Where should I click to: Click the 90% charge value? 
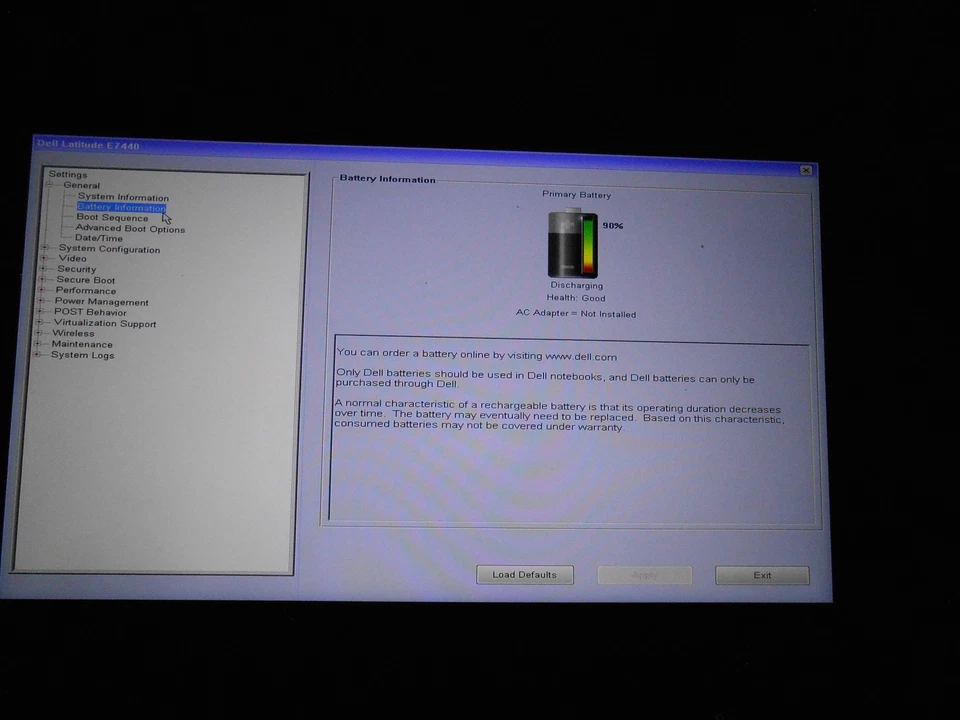pyautogui.click(x=613, y=225)
